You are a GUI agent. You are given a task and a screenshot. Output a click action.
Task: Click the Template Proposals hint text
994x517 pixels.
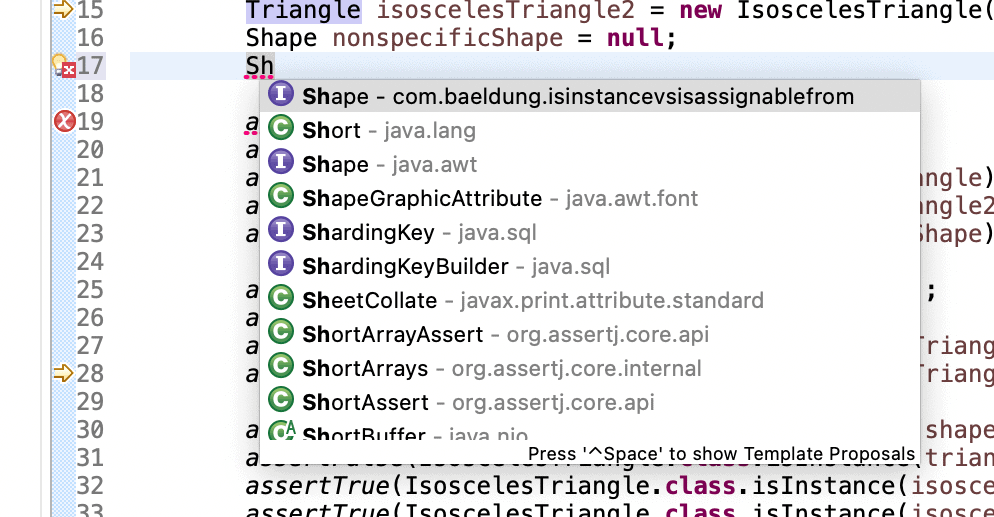[x=721, y=454]
